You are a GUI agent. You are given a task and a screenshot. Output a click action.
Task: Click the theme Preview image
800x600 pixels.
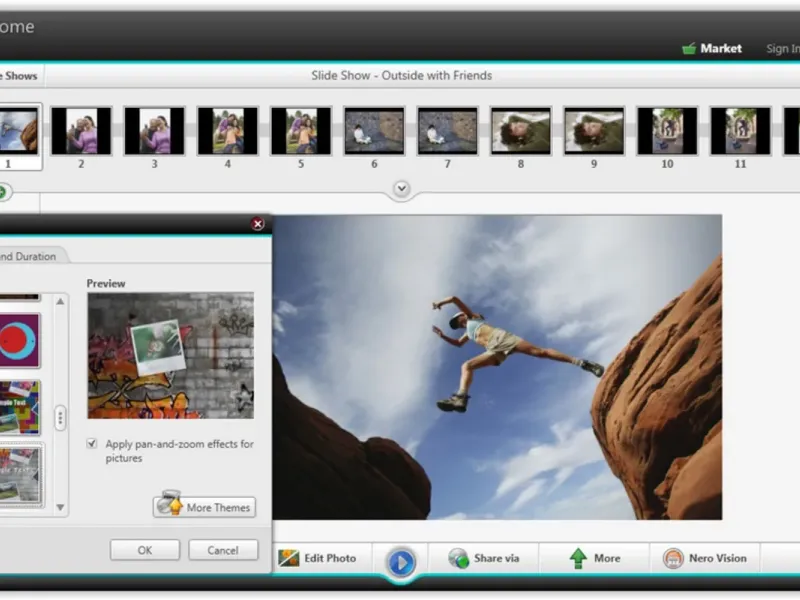click(170, 356)
